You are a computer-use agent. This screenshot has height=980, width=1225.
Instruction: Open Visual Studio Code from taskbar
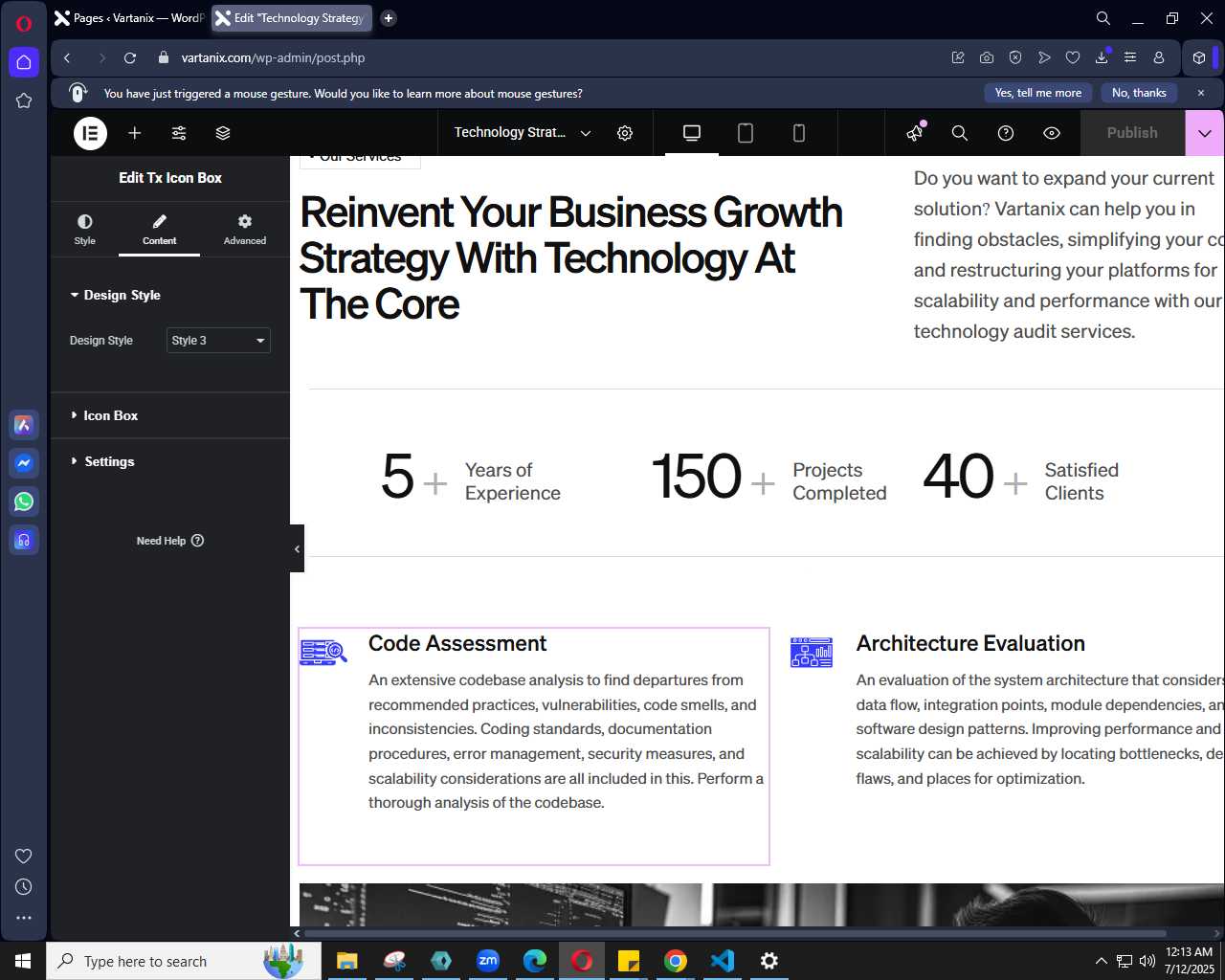(x=723, y=961)
